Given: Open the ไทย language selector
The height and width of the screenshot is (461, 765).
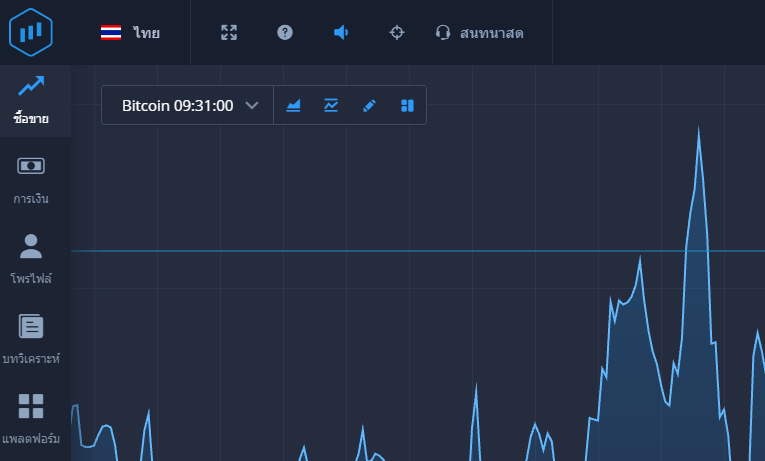Looking at the screenshot, I should click(x=130, y=33).
